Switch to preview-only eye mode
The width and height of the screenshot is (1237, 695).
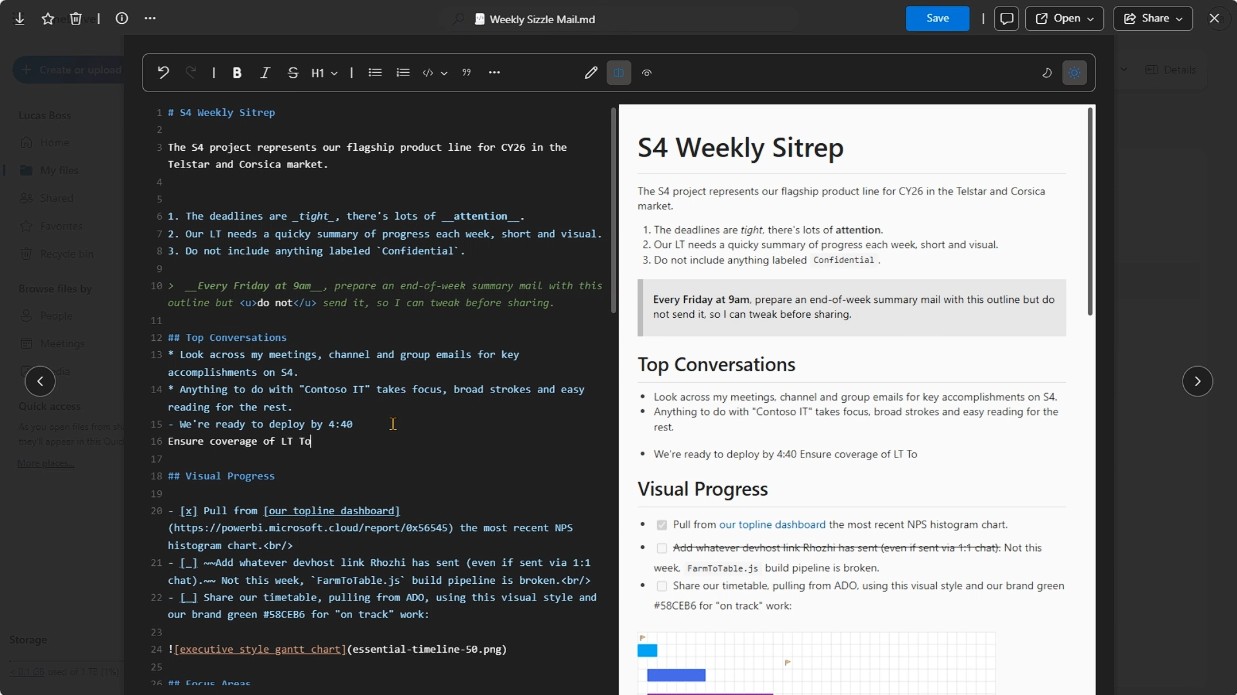pos(647,72)
